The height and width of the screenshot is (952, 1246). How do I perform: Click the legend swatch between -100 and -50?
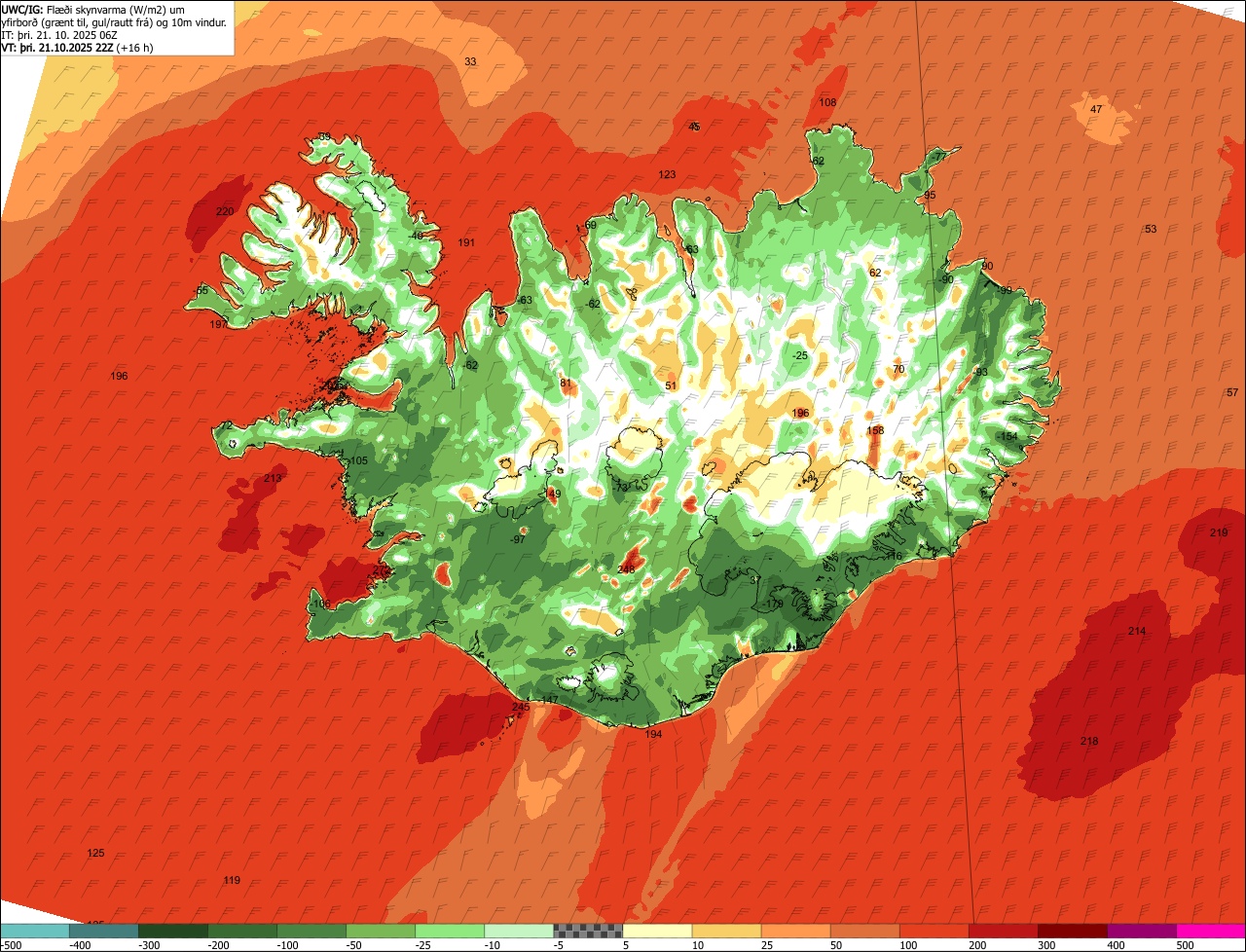tap(311, 931)
